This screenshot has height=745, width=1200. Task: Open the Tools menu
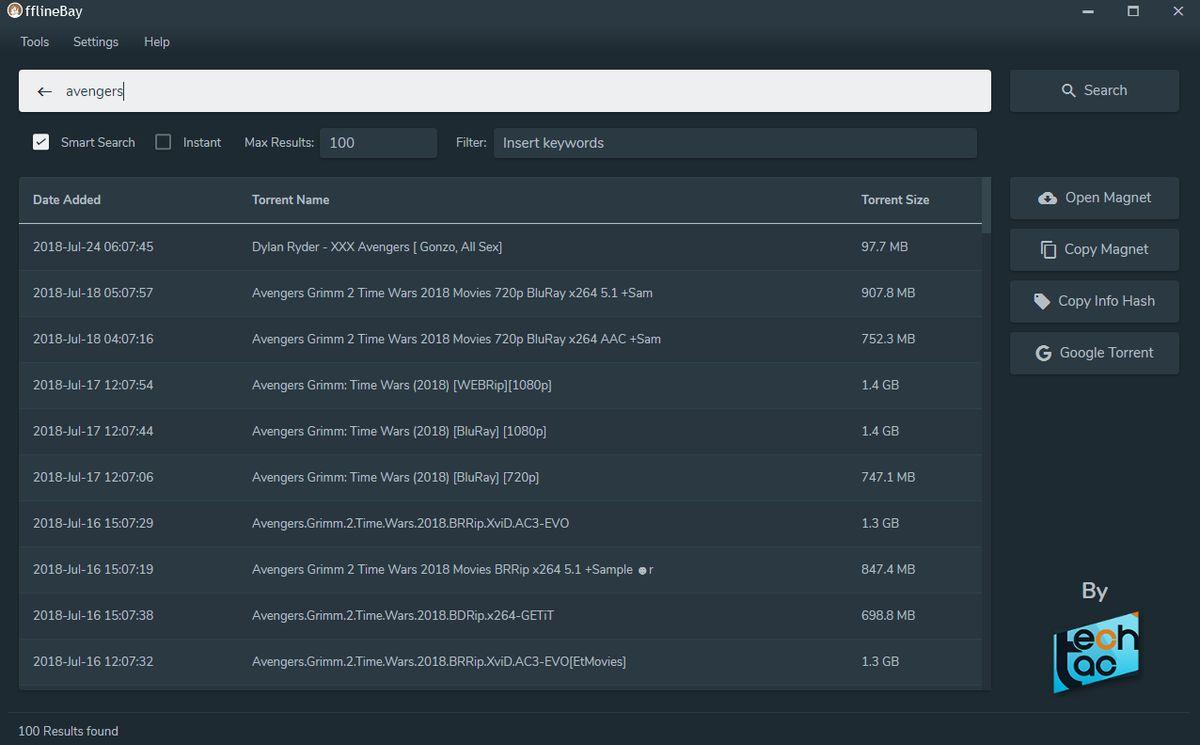tap(34, 42)
